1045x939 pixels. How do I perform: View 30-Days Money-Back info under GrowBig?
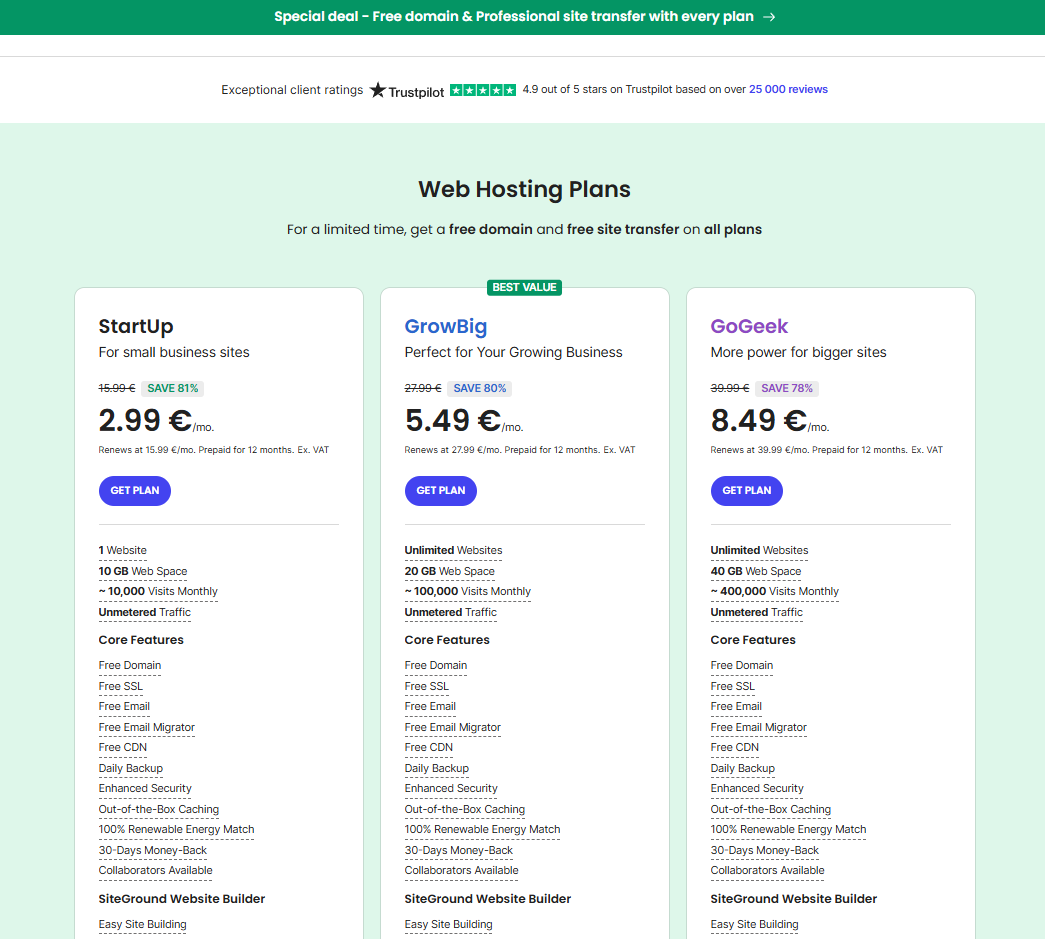point(458,850)
